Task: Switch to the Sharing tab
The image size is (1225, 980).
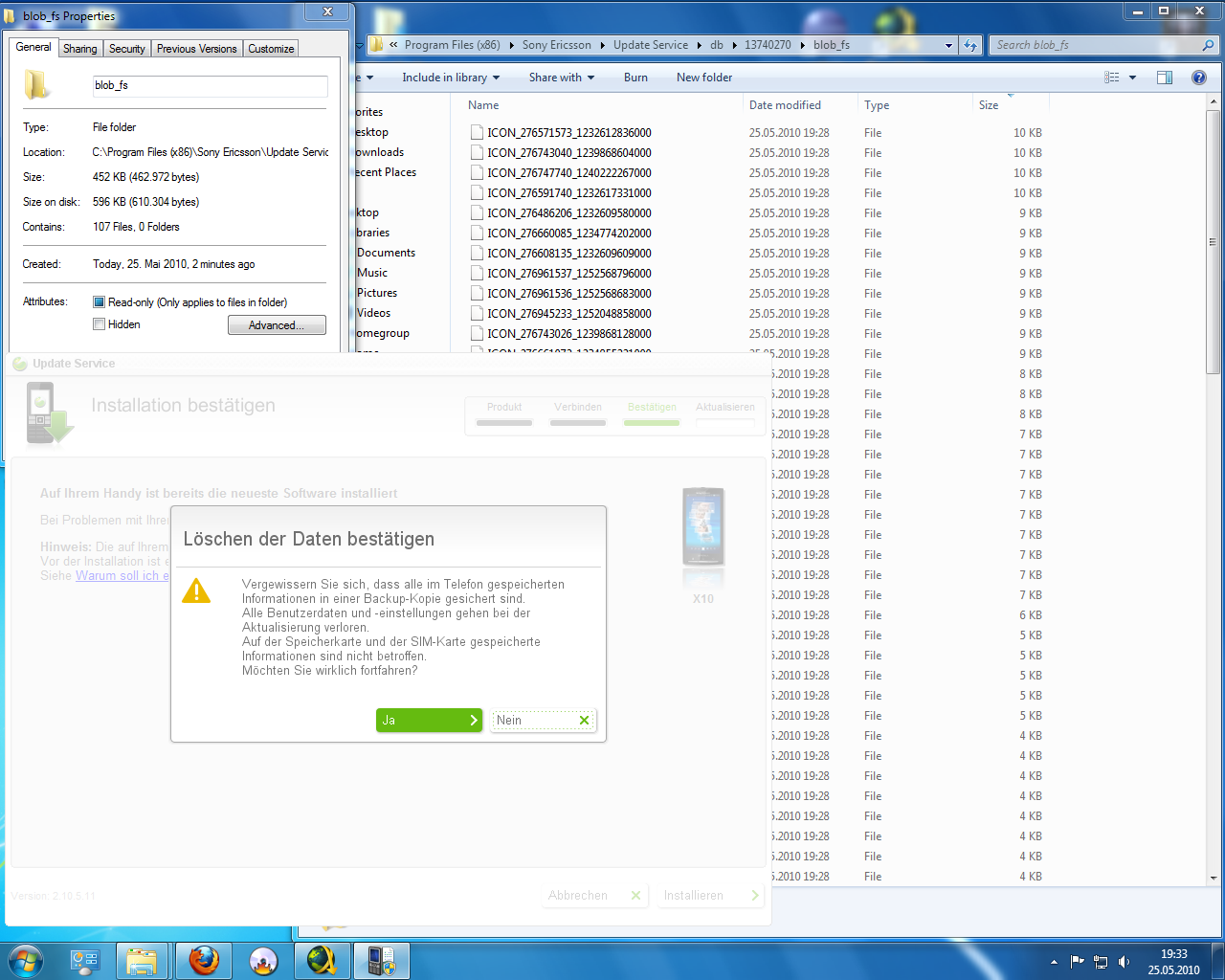Action: click(80, 49)
